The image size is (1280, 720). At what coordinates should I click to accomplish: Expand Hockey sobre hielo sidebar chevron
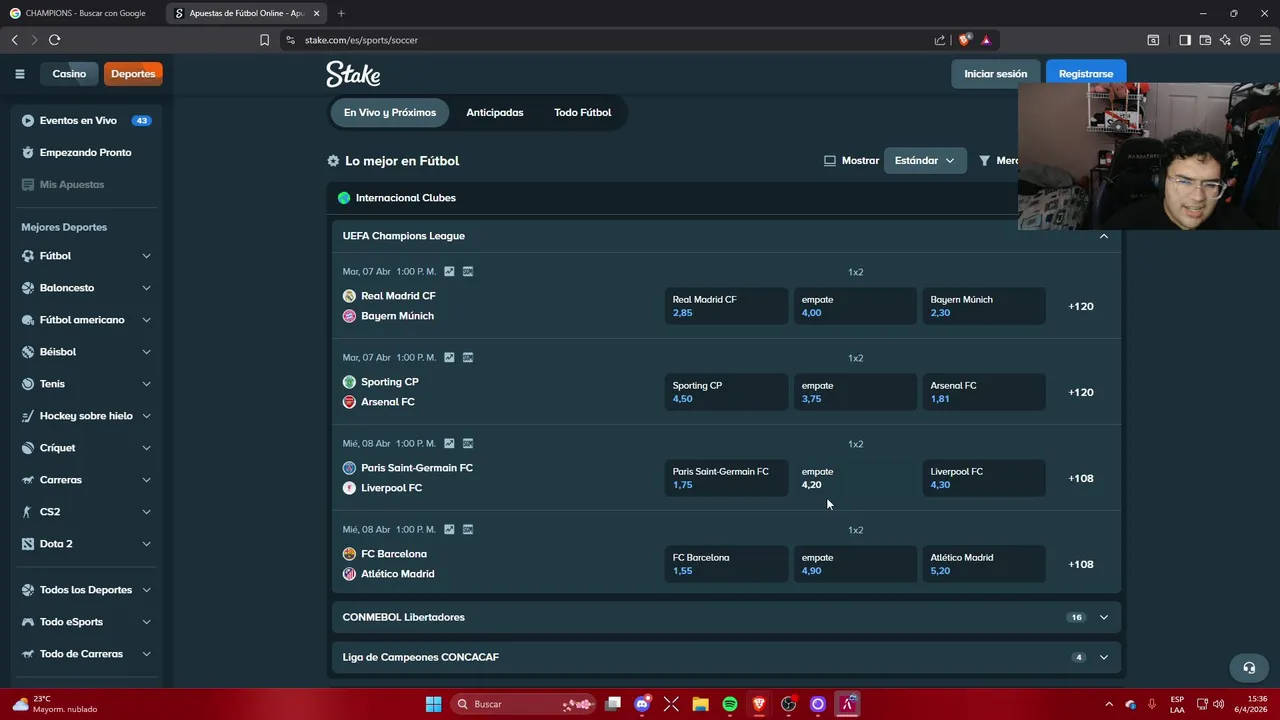[x=146, y=416]
